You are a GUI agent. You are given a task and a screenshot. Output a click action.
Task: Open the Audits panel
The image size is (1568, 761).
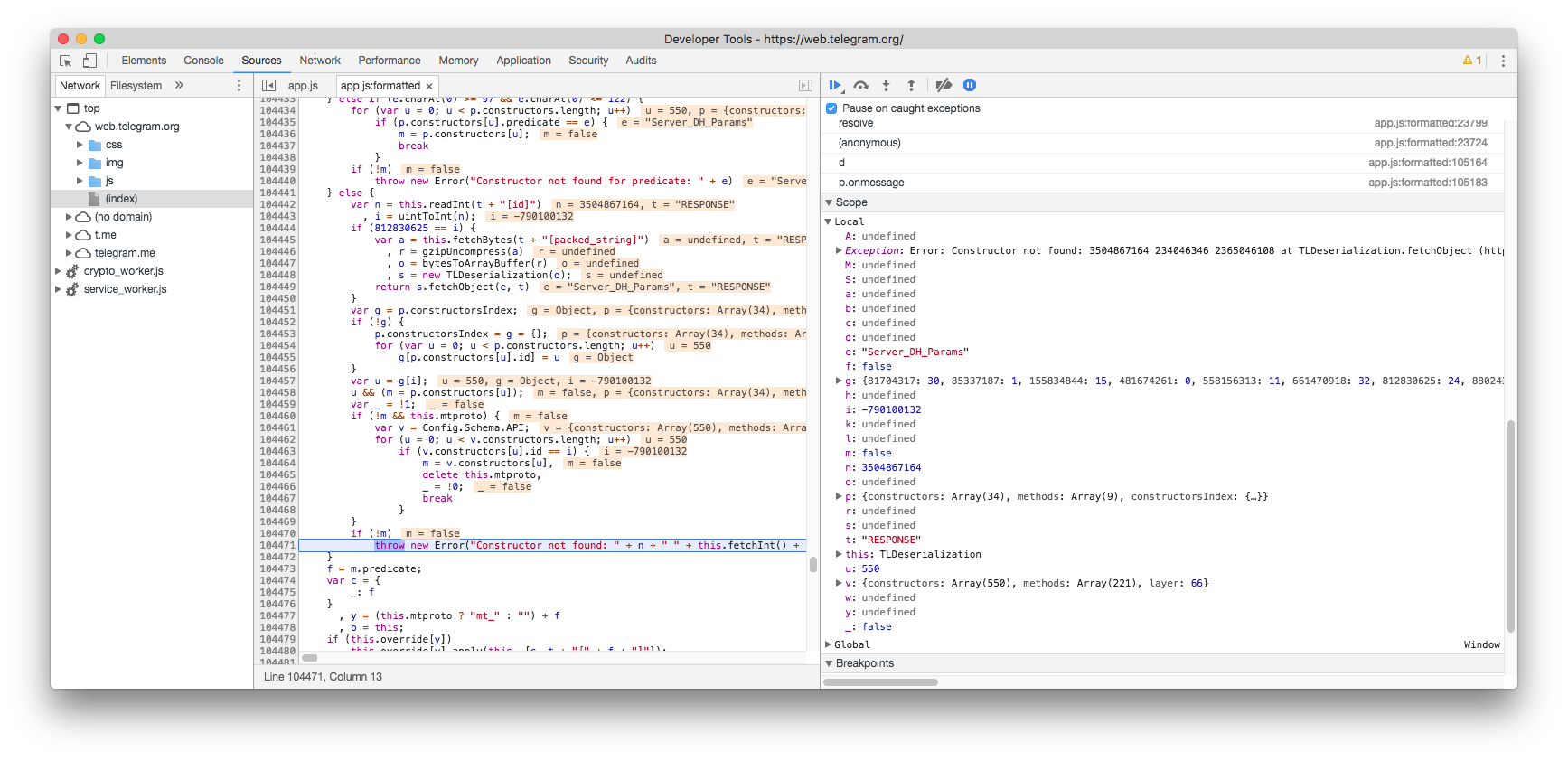coord(641,61)
